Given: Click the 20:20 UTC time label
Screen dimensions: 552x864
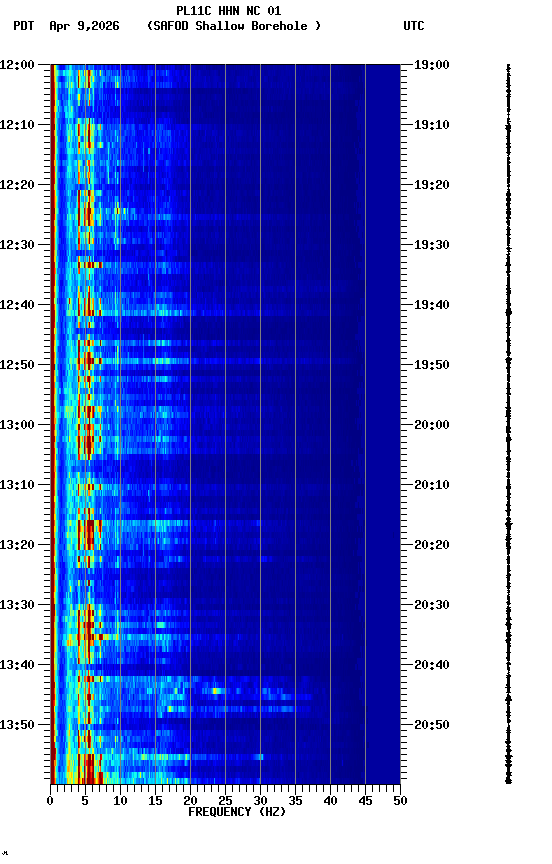Looking at the screenshot, I should pos(432,546).
